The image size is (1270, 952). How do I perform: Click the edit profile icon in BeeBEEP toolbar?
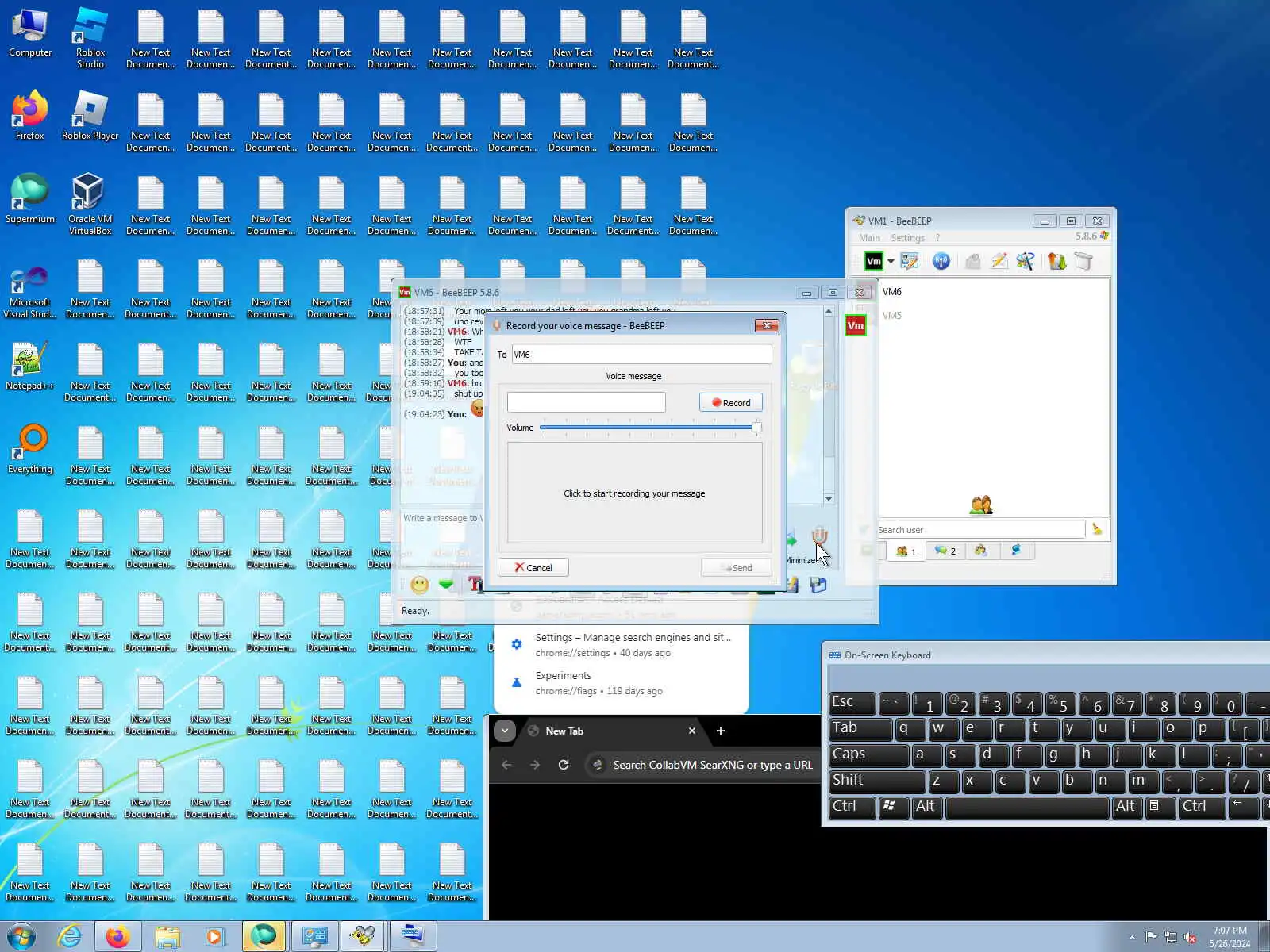[x=910, y=261]
